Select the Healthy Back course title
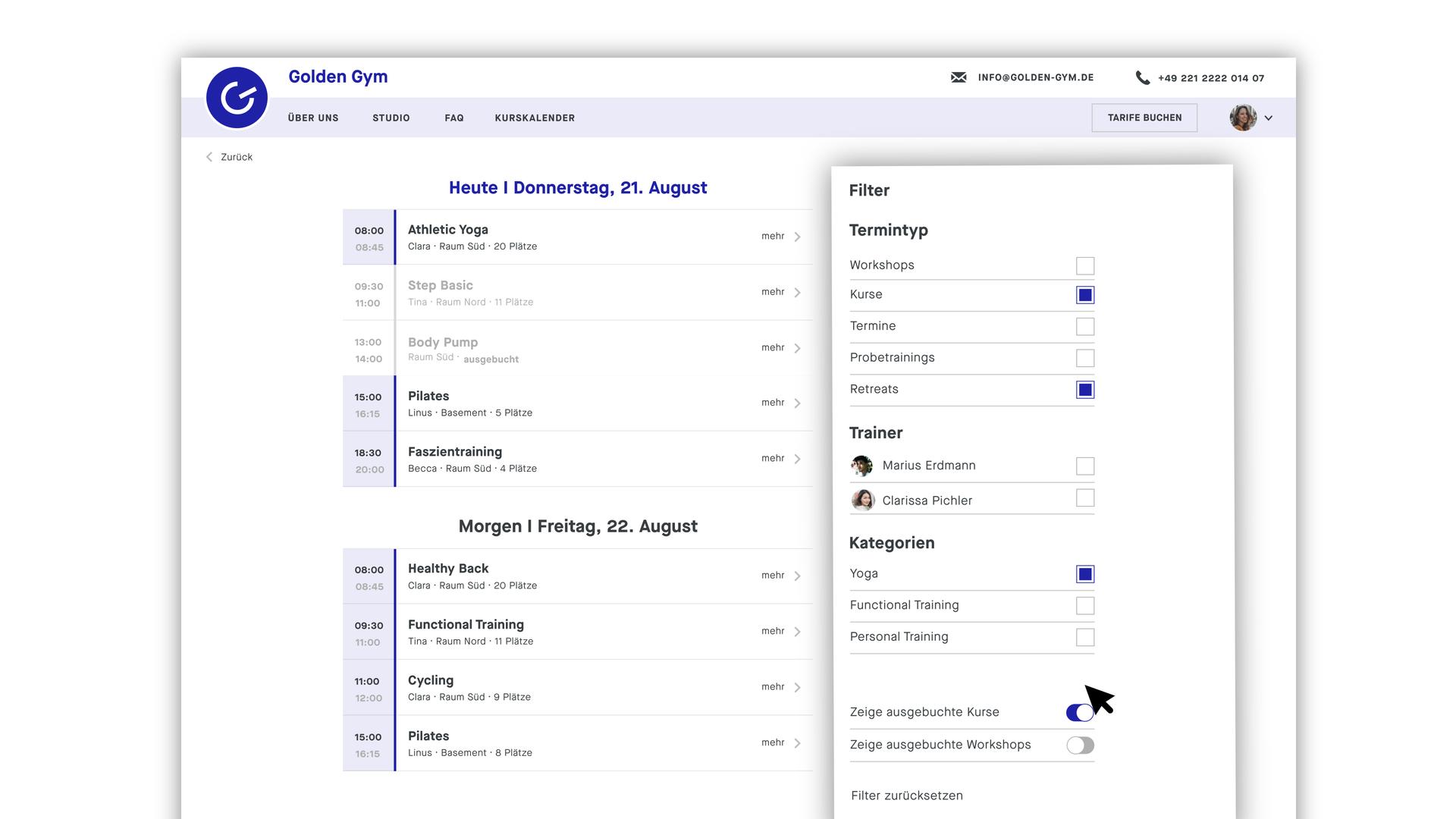This screenshot has height=819, width=1456. pyautogui.click(x=448, y=569)
